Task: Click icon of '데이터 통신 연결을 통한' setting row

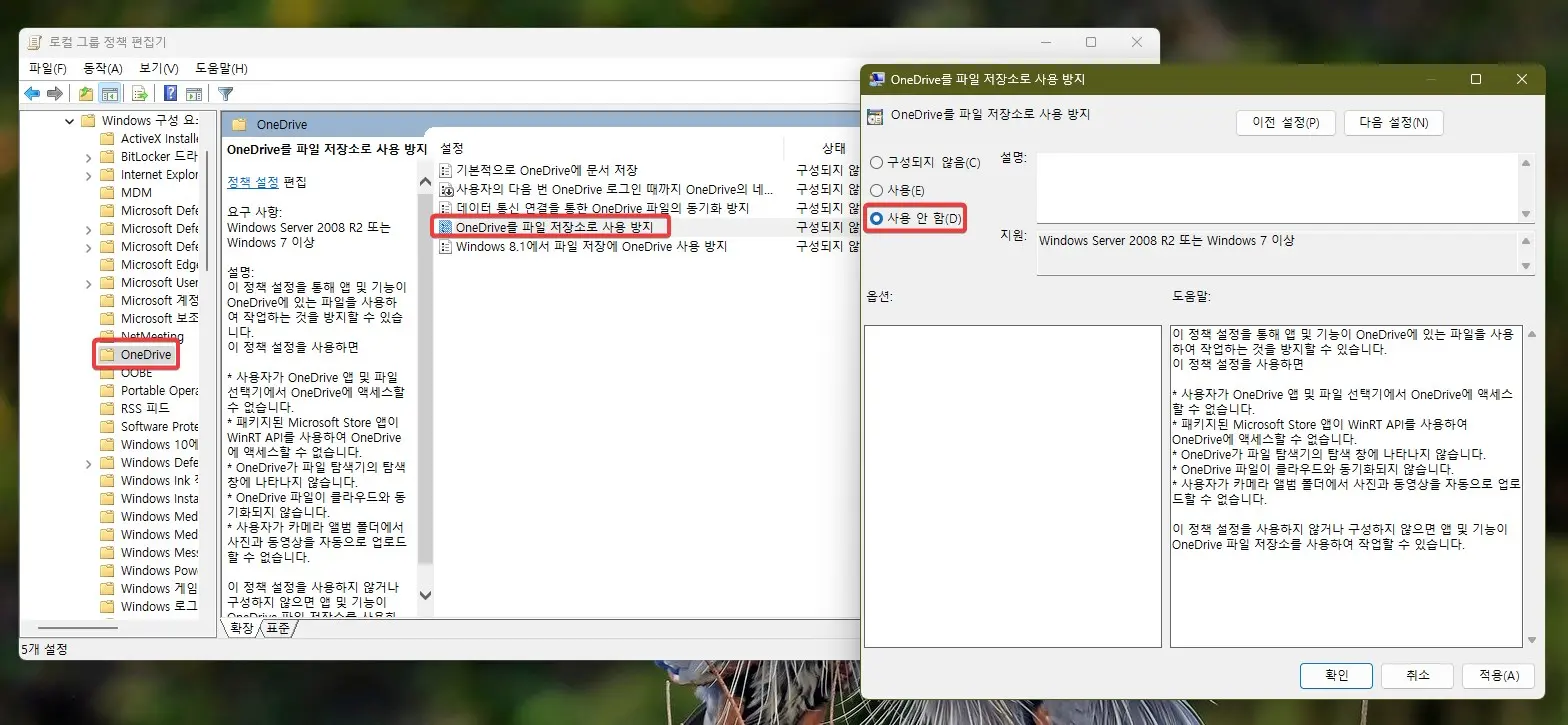Action: [446, 208]
